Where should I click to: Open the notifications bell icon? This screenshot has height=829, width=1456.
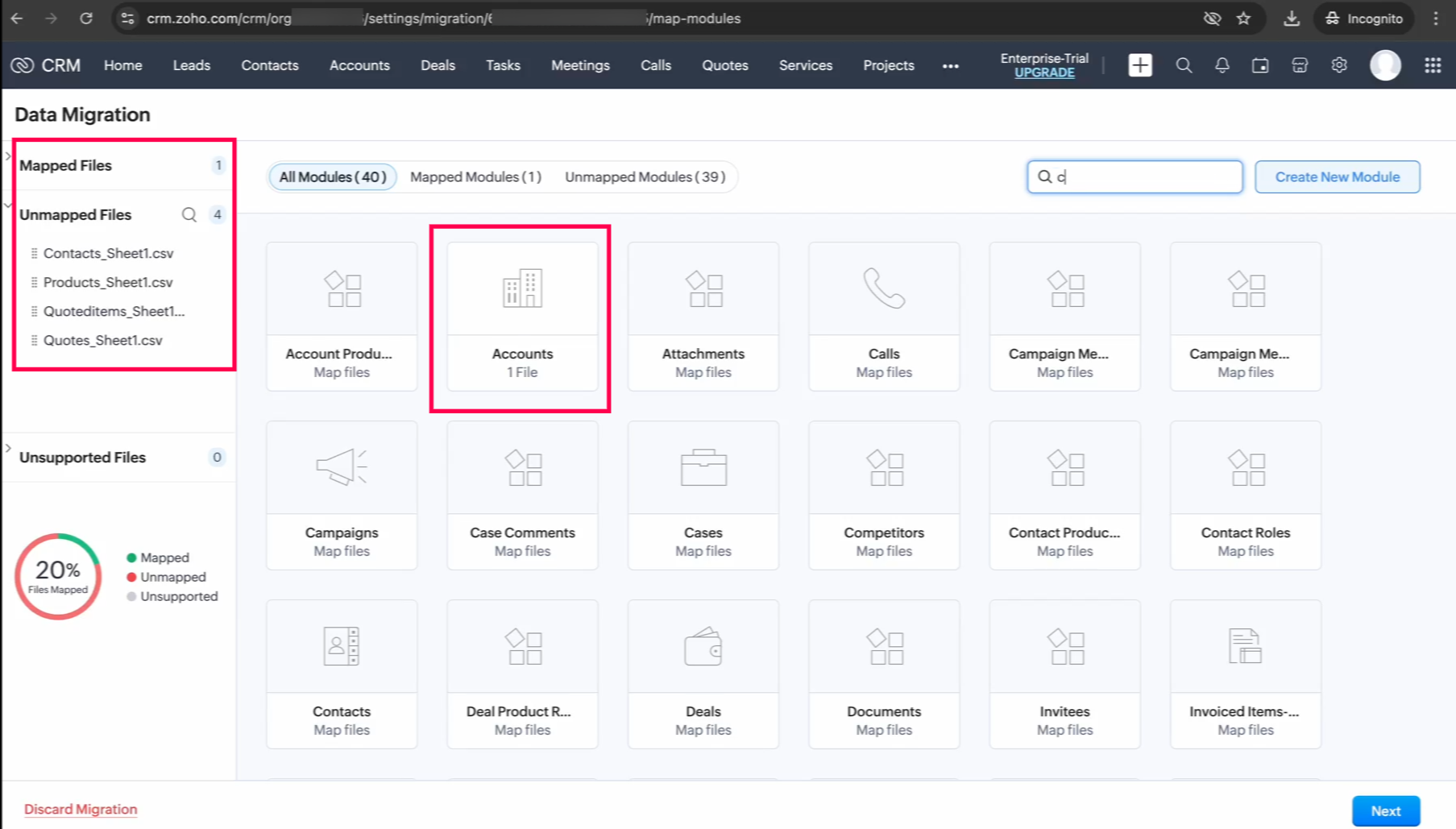point(1222,65)
